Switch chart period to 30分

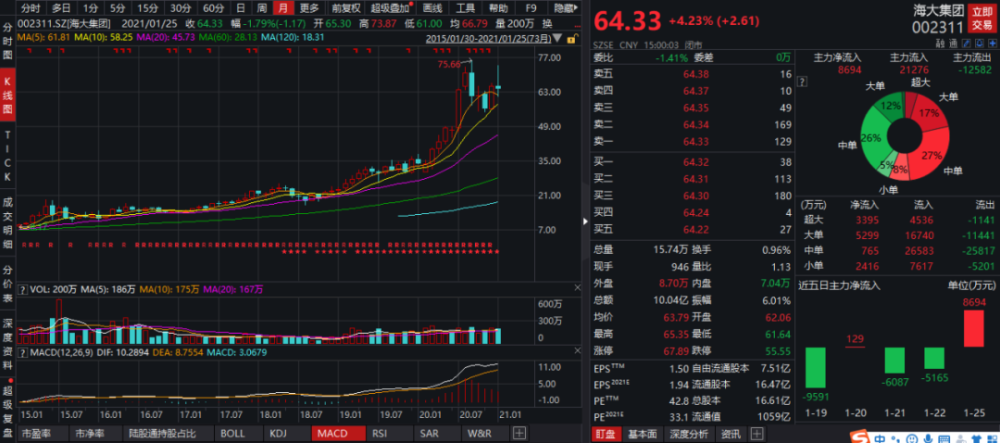tap(179, 8)
